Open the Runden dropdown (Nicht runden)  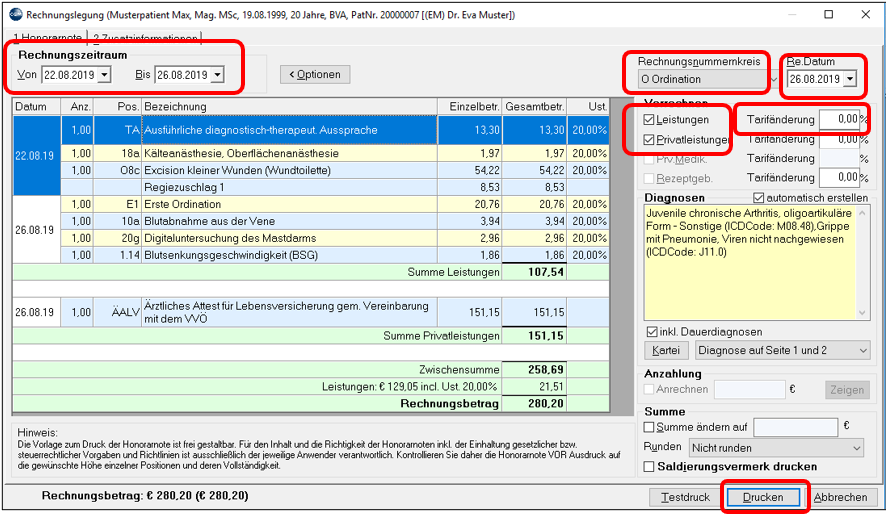[857, 448]
